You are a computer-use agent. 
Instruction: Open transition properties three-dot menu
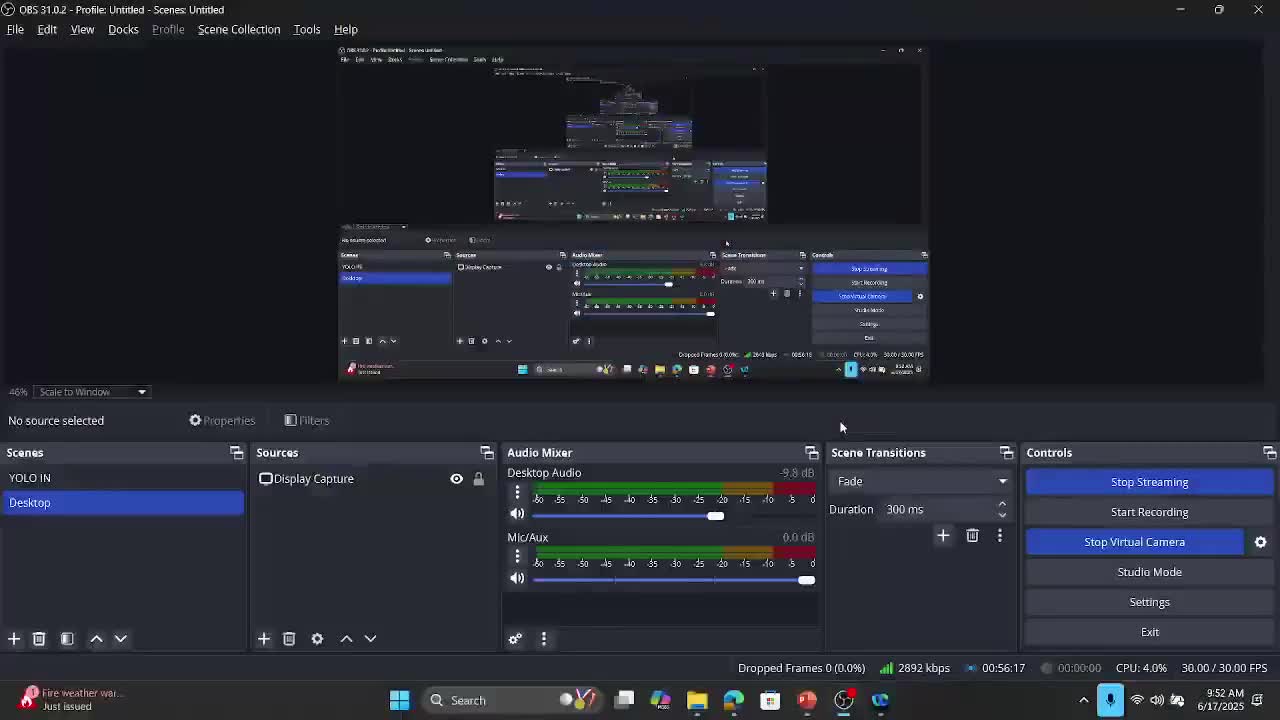tap(999, 536)
